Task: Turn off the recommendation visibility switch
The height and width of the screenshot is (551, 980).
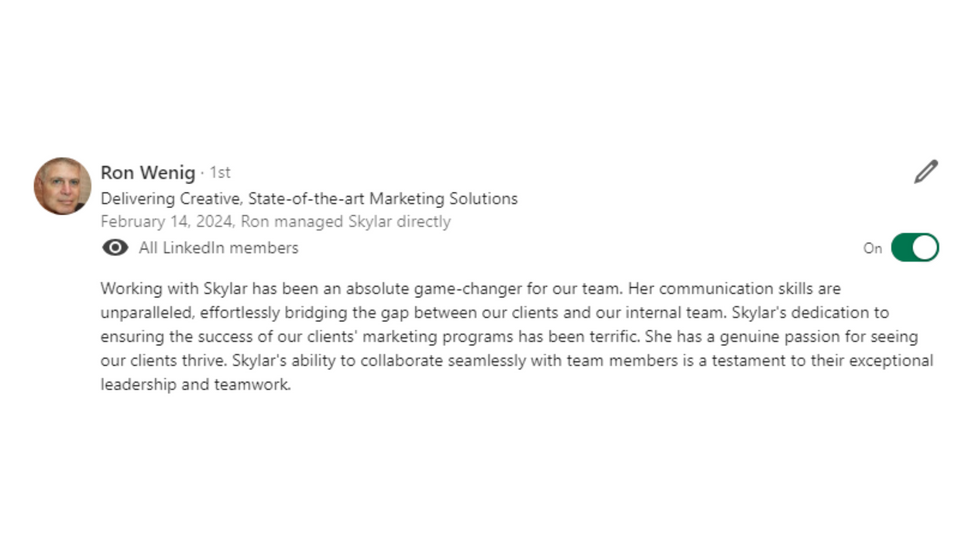Action: (x=914, y=247)
